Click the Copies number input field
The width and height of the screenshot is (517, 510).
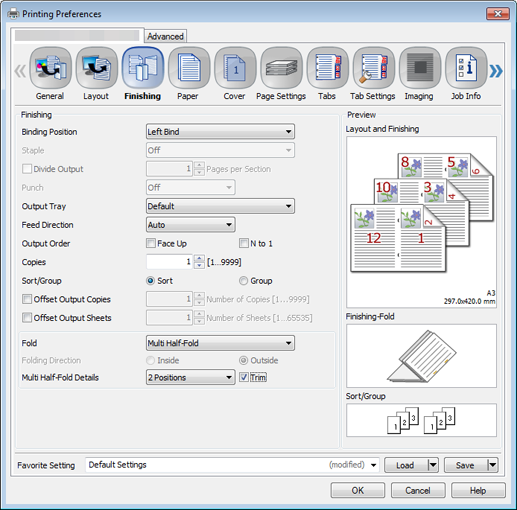point(169,262)
